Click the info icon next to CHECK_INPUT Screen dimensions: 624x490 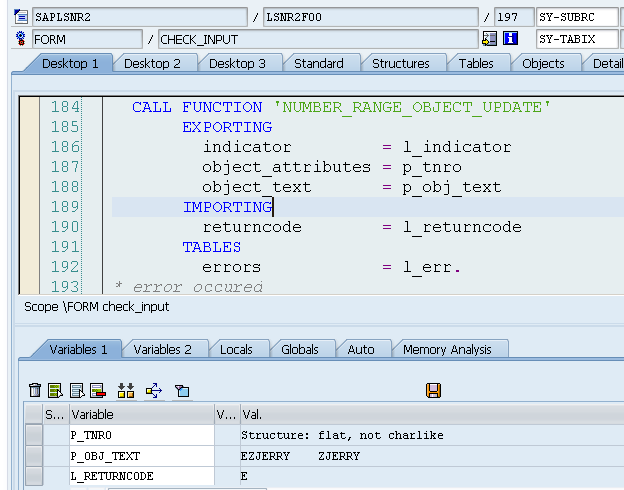point(510,39)
